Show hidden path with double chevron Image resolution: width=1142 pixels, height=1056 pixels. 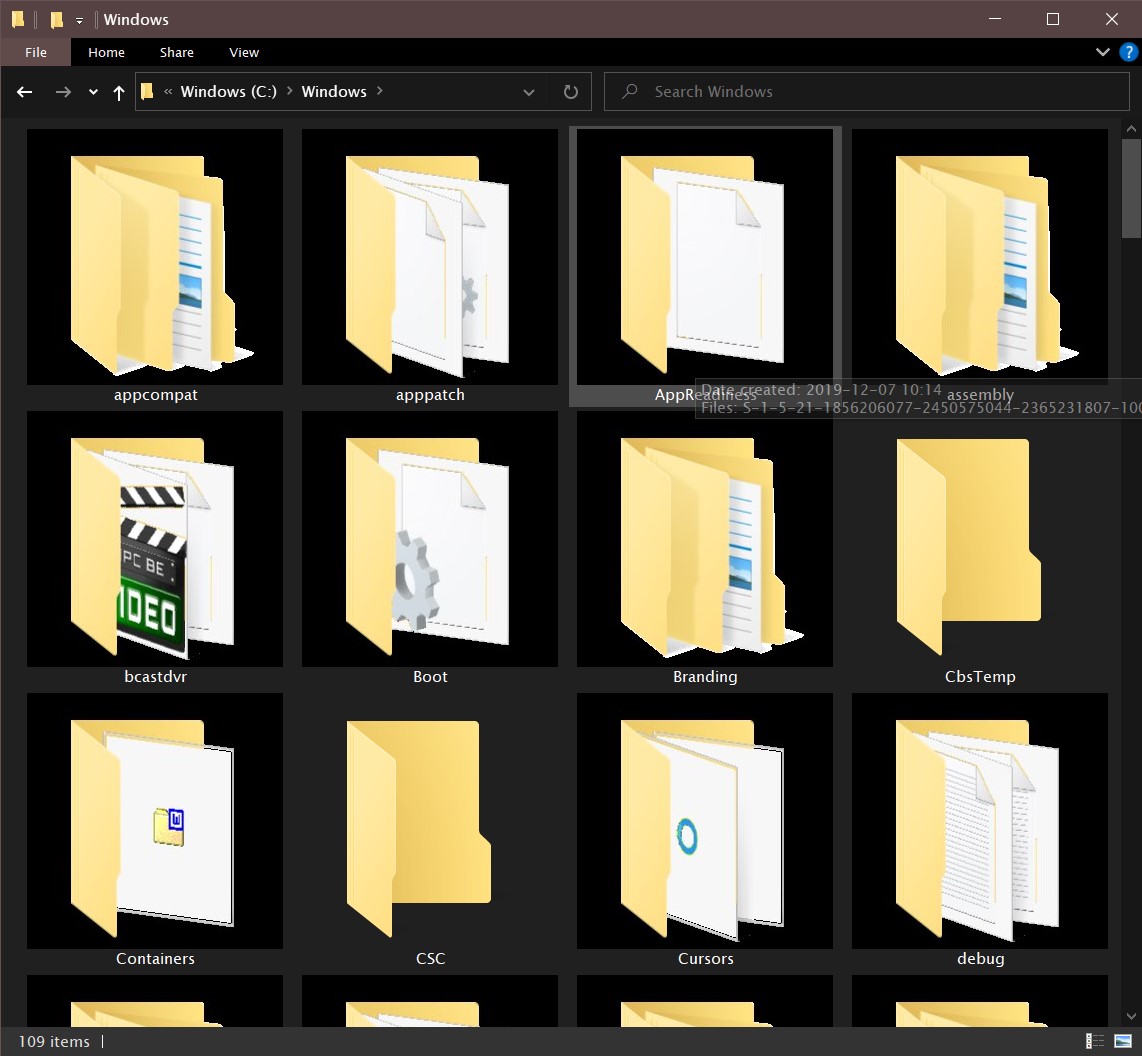tap(168, 91)
